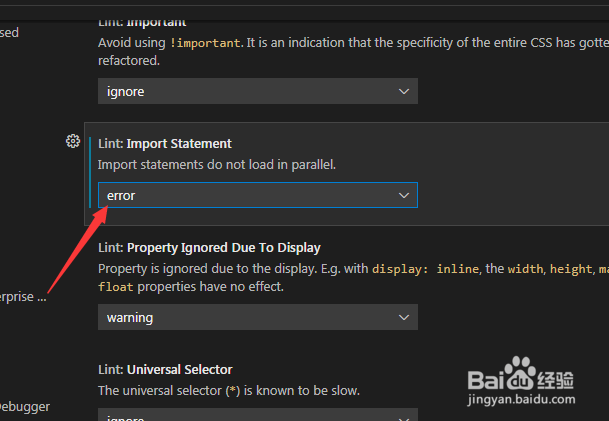Image resolution: width=609 pixels, height=421 pixels.
Task: Open the Property Ignored warning dropdown
Action: click(x=257, y=318)
